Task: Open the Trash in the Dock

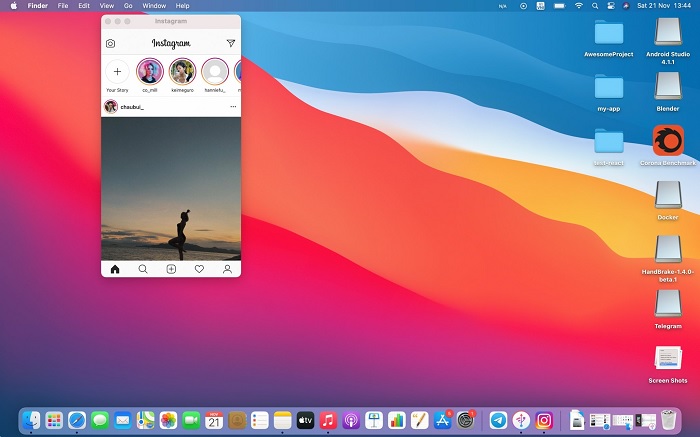Action: point(669,420)
